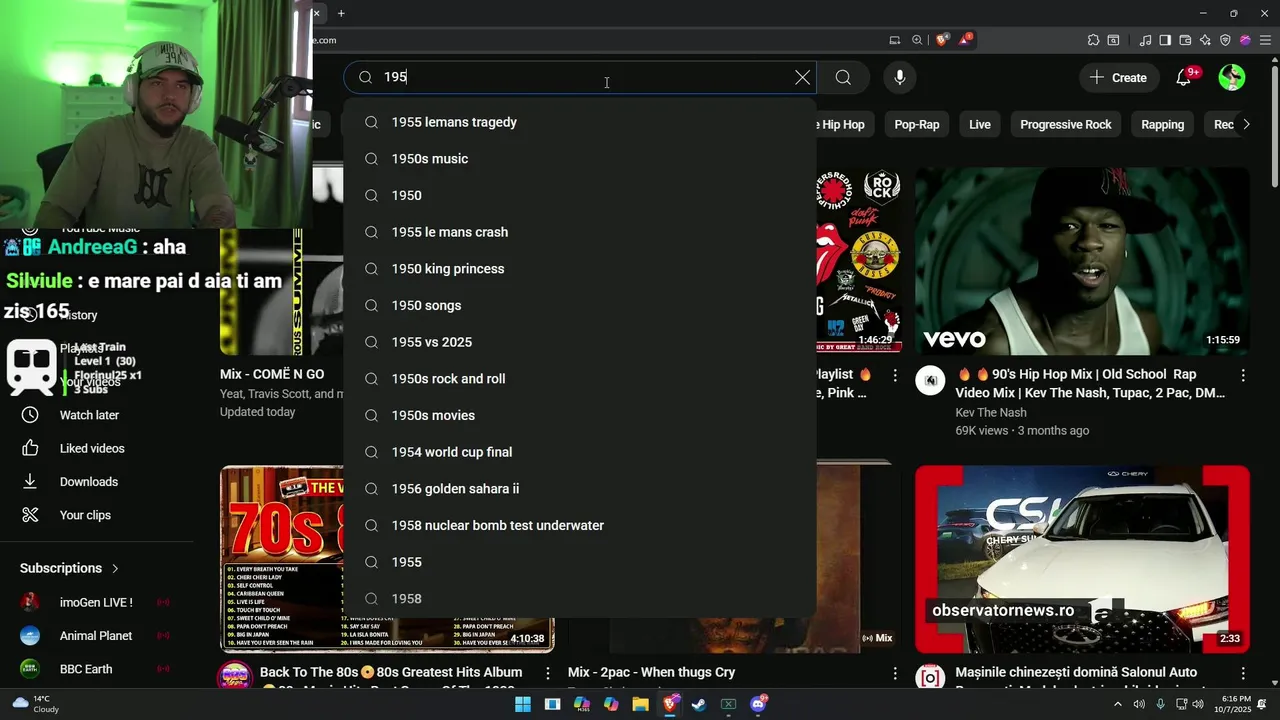This screenshot has height=720, width=1280.
Task: Select suggestion "1950s music"
Action: pyautogui.click(x=580, y=159)
